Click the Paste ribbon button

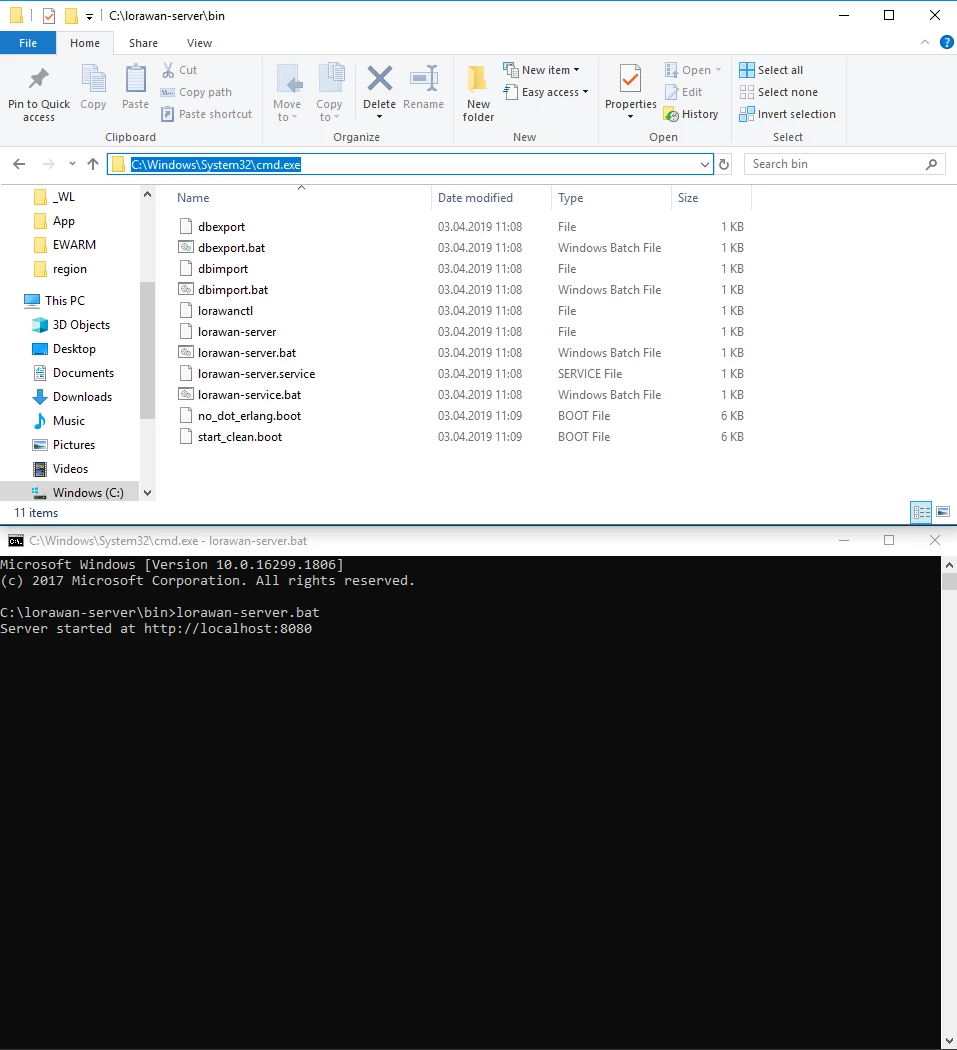pos(135,86)
